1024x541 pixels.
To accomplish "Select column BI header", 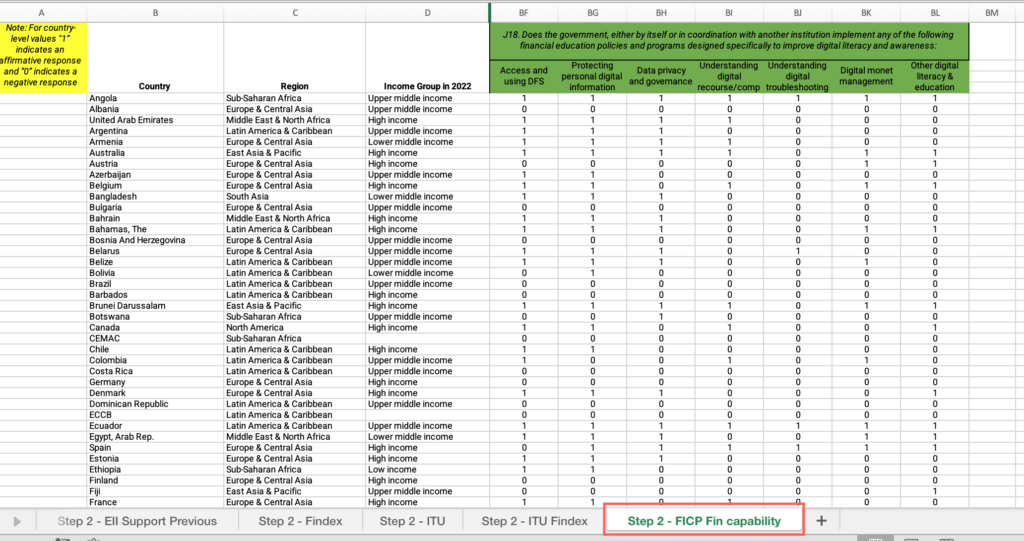I will click(x=729, y=13).
